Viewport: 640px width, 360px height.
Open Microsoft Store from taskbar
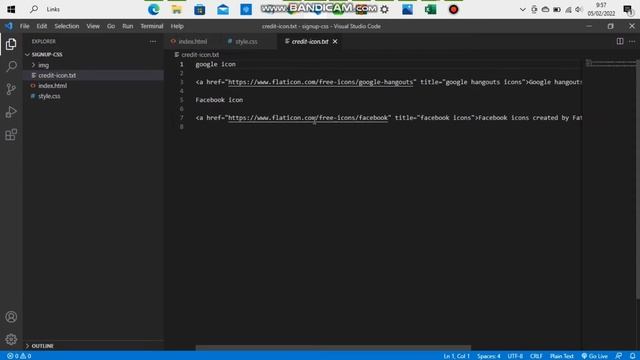click(x=200, y=9)
